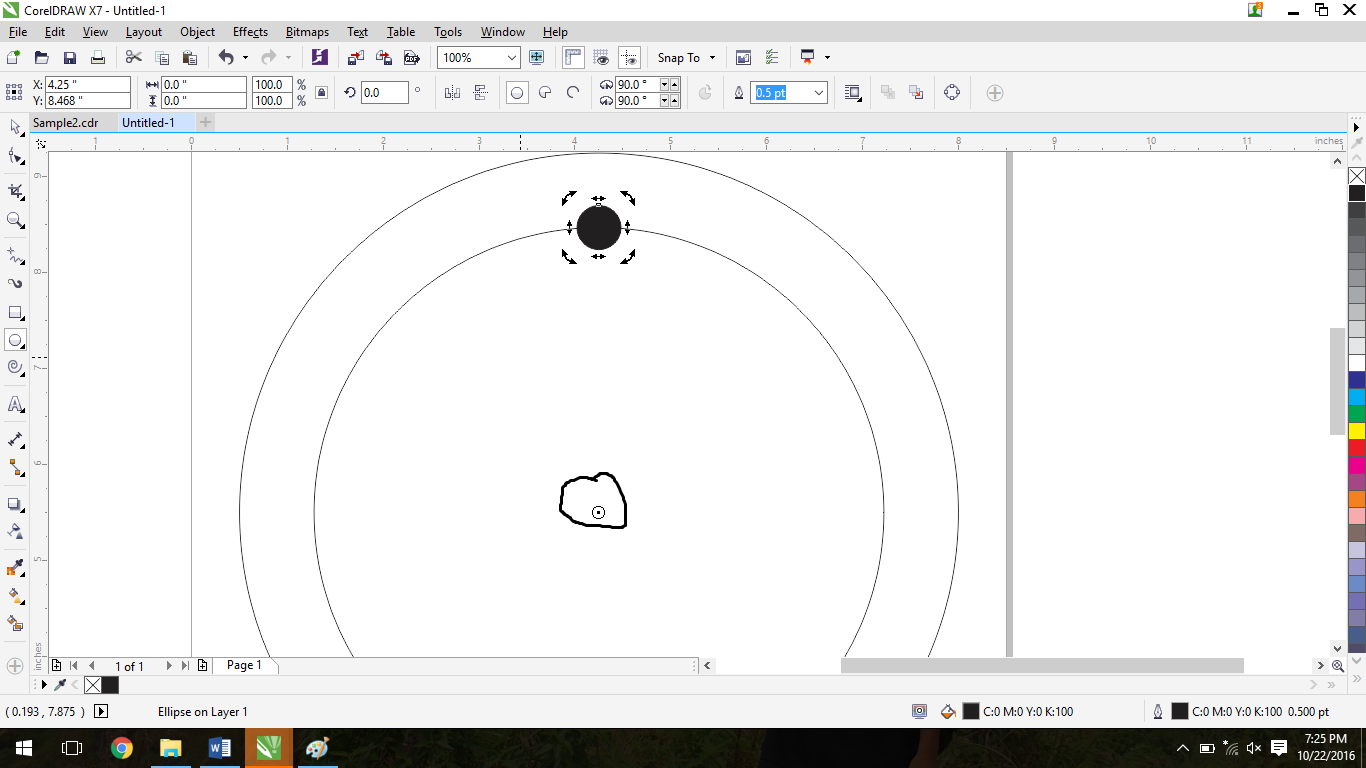Open the Effects menu
The height and width of the screenshot is (768, 1366).
(250, 32)
